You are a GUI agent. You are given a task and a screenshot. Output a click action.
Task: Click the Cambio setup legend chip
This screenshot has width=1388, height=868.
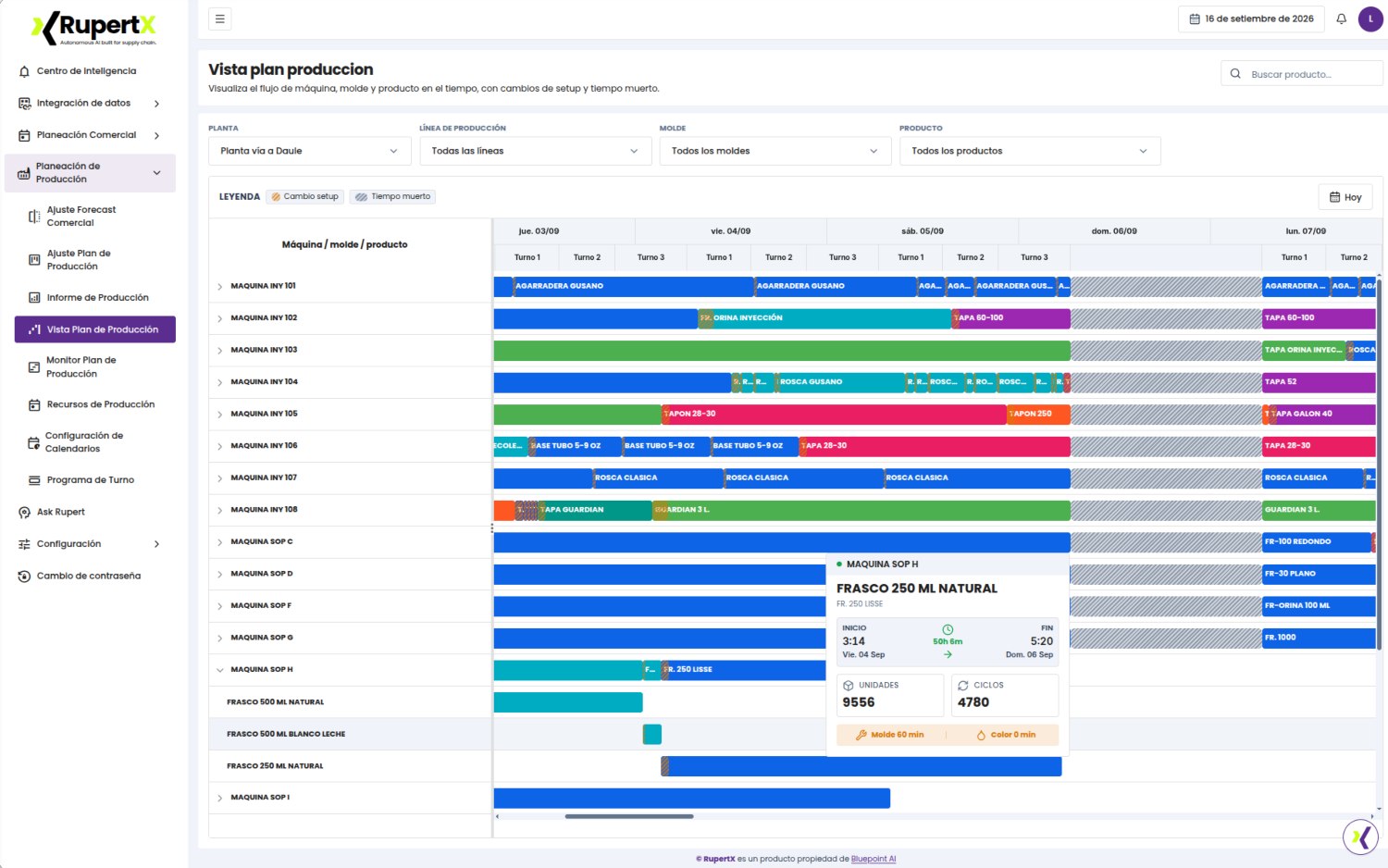click(x=304, y=197)
